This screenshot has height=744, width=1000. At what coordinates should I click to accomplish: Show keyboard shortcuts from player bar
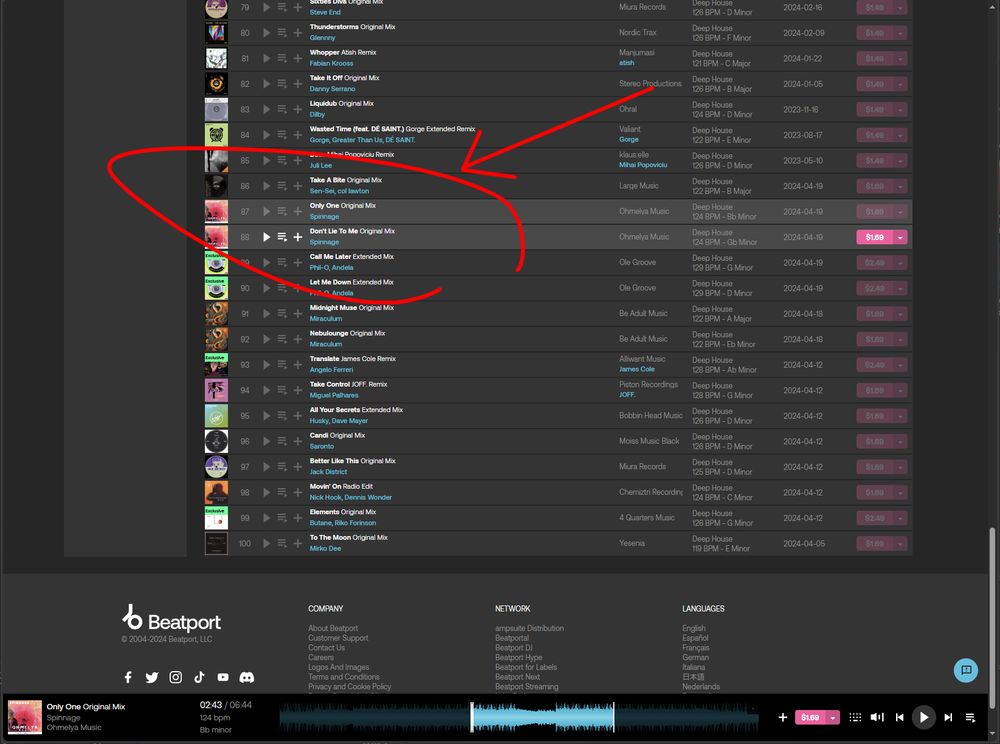point(855,717)
